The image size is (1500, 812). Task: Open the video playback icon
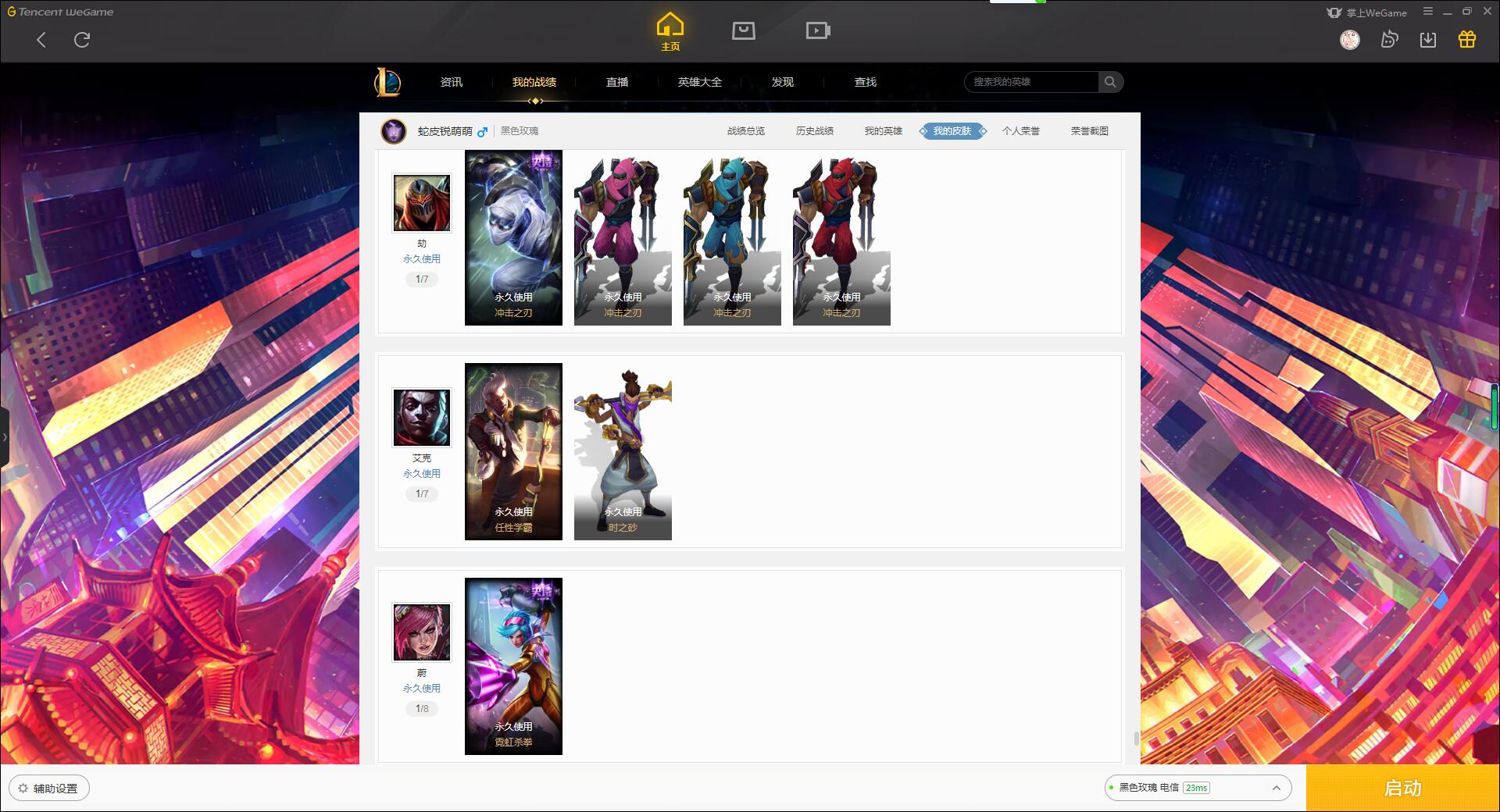click(x=818, y=30)
